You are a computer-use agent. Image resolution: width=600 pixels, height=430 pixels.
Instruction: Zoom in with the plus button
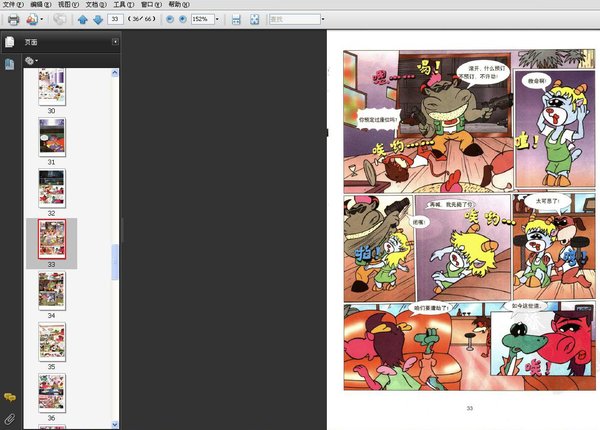pos(183,19)
